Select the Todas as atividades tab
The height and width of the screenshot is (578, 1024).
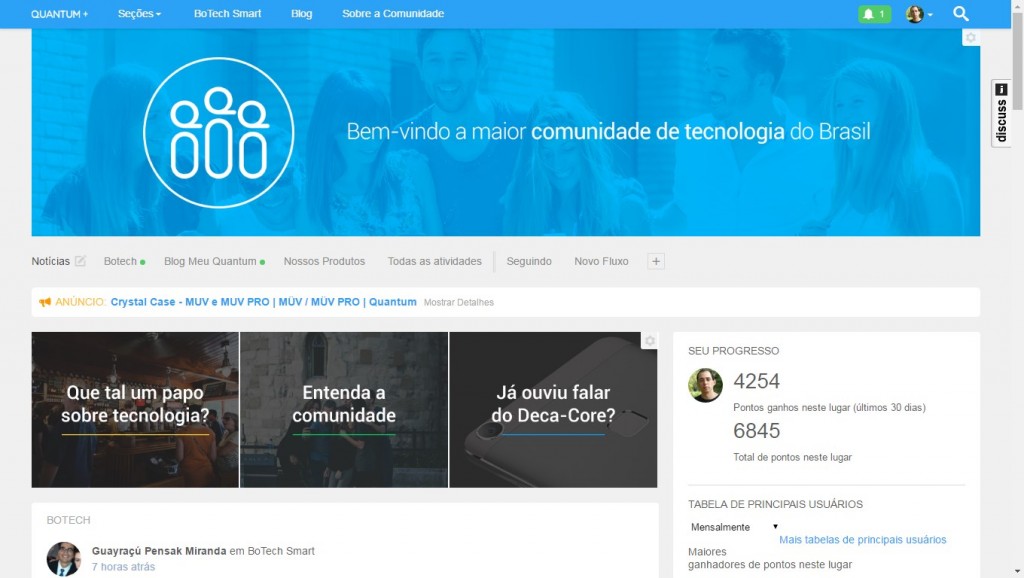click(434, 261)
